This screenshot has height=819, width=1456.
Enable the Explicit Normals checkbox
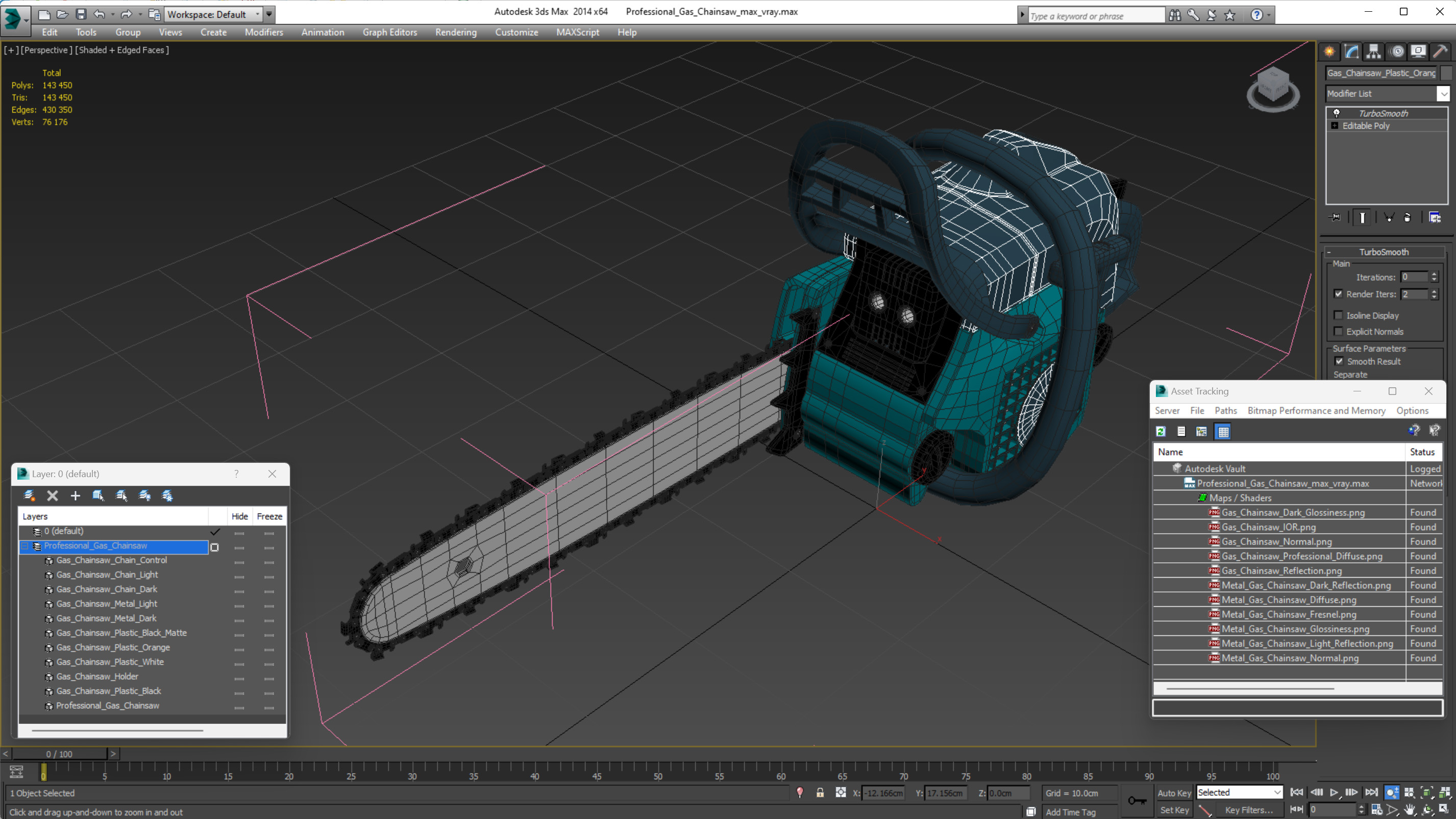pyautogui.click(x=1338, y=331)
